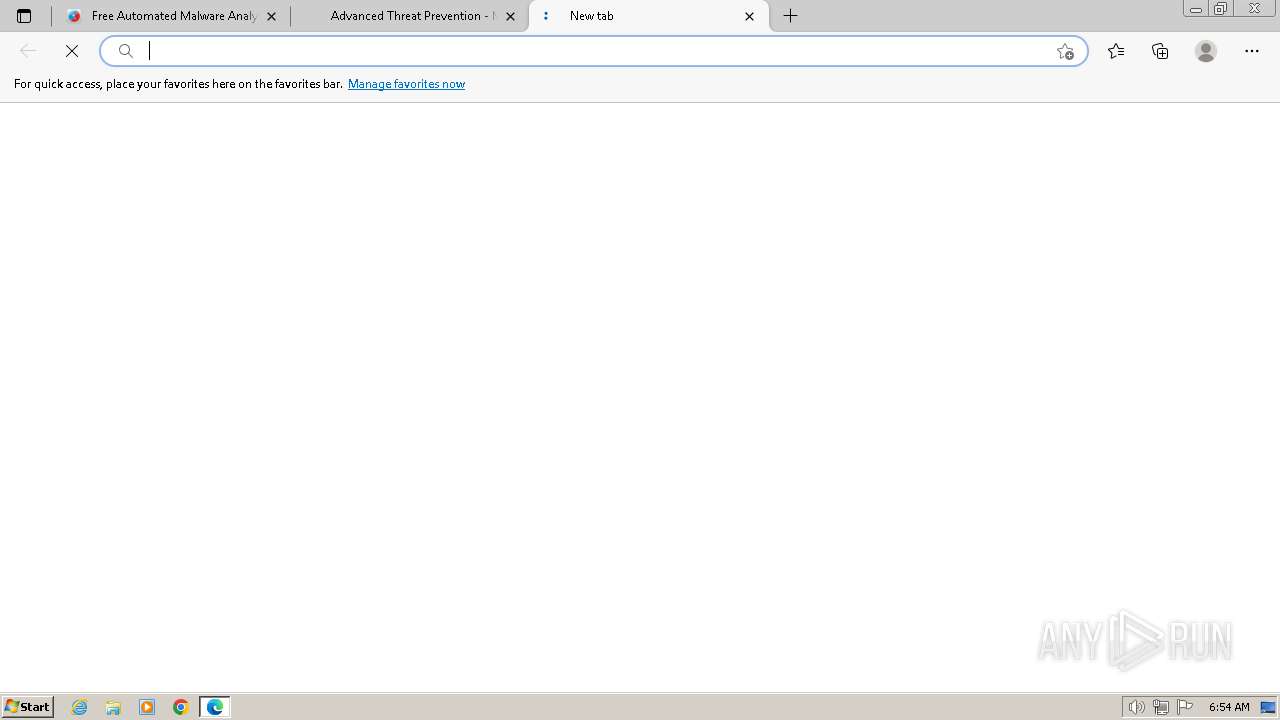Stop loading the page
This screenshot has height=720, width=1280.
pyautogui.click(x=72, y=51)
